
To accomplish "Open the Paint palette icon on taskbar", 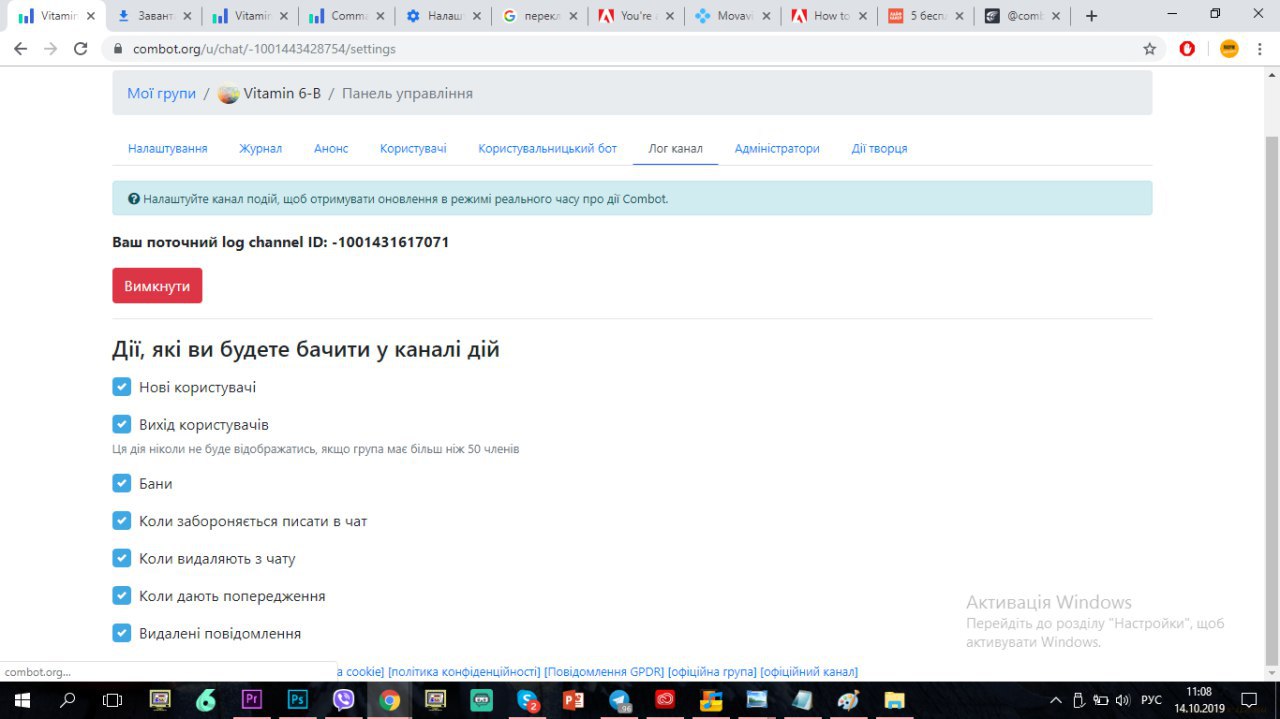I will [848, 700].
